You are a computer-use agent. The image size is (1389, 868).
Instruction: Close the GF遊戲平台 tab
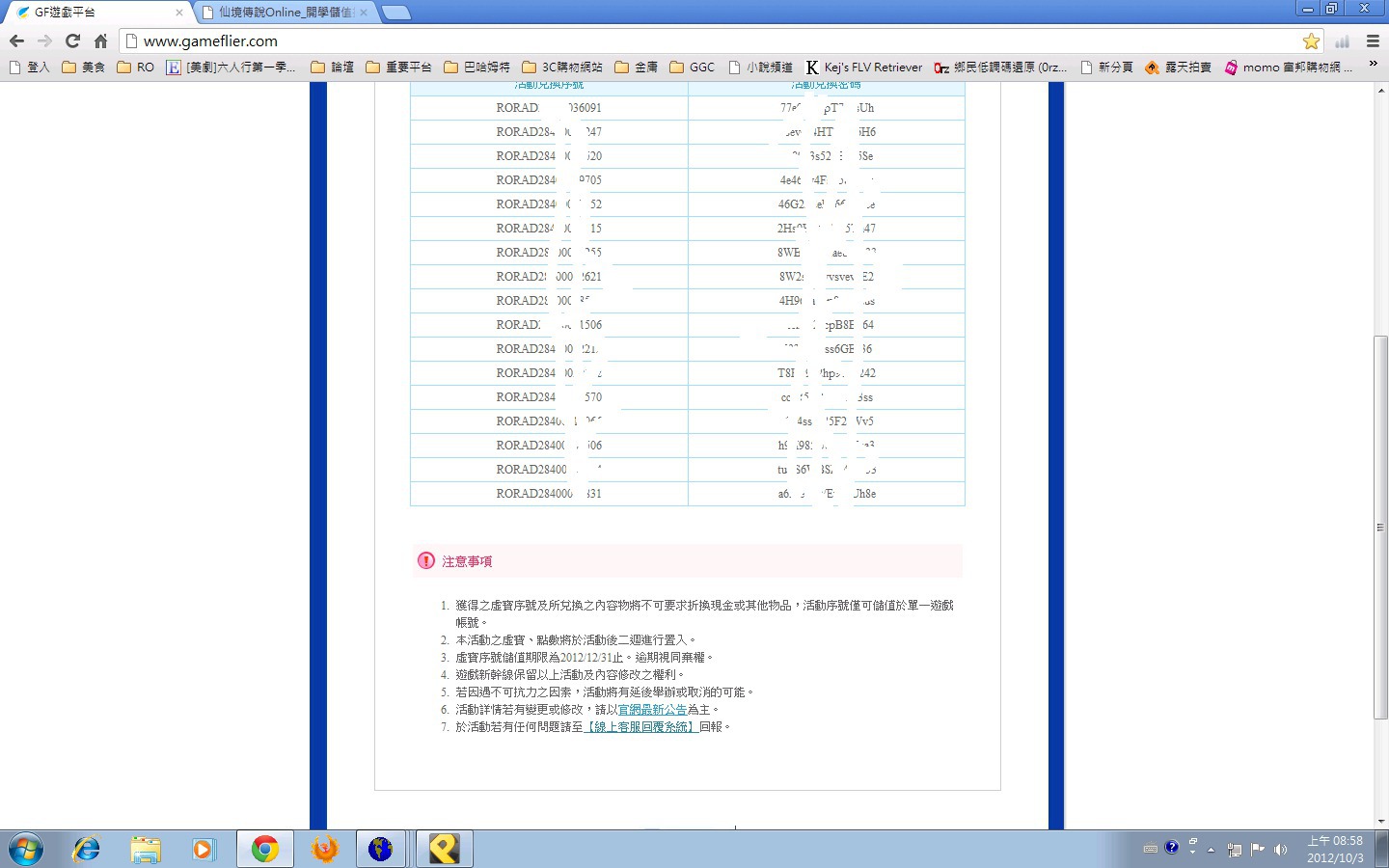pyautogui.click(x=178, y=13)
